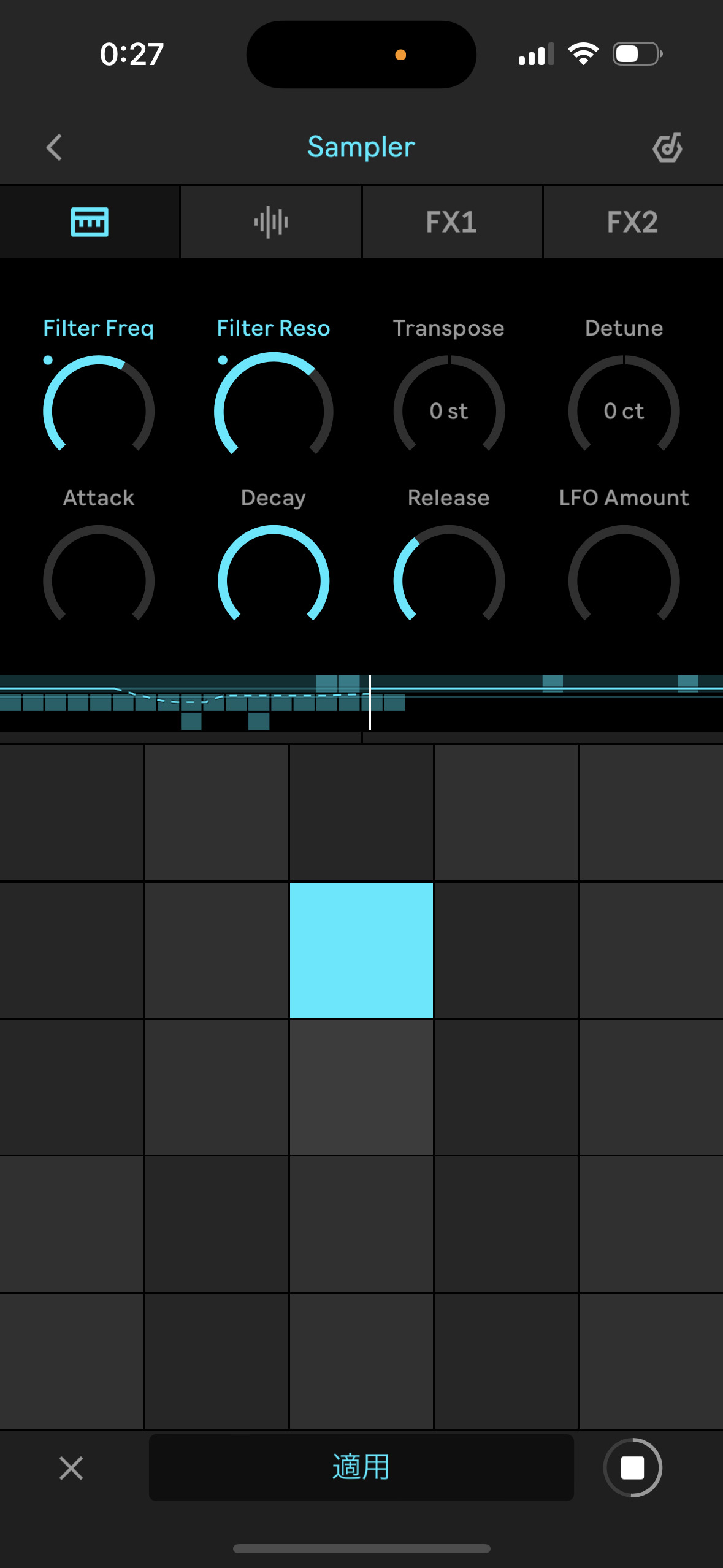Image resolution: width=723 pixels, height=1568 pixels.
Task: Open the FX2 tab
Action: [632, 222]
